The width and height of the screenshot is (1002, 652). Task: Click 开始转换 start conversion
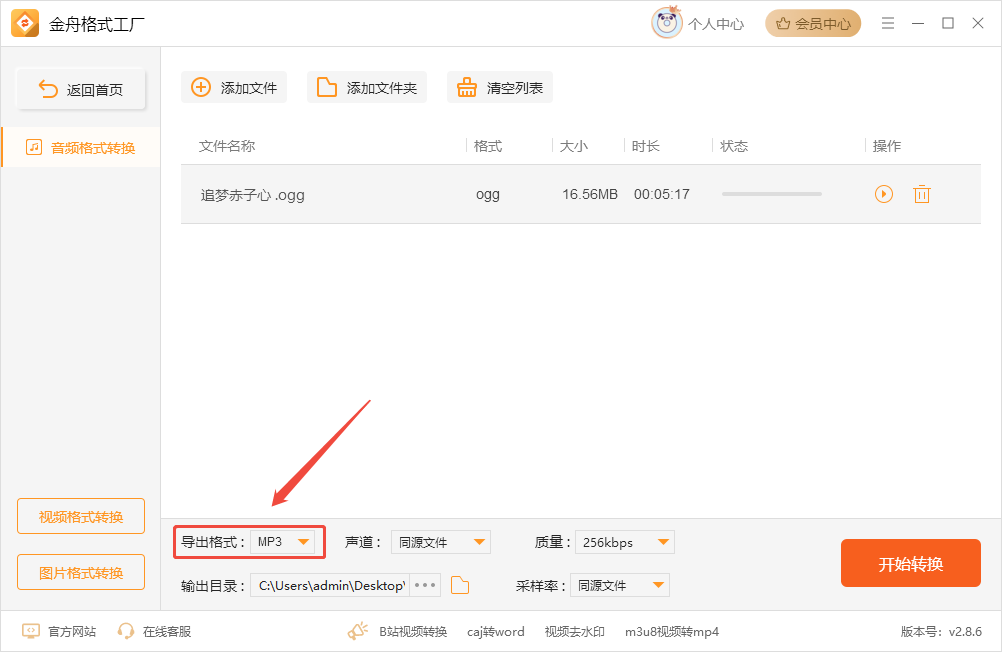[911, 563]
